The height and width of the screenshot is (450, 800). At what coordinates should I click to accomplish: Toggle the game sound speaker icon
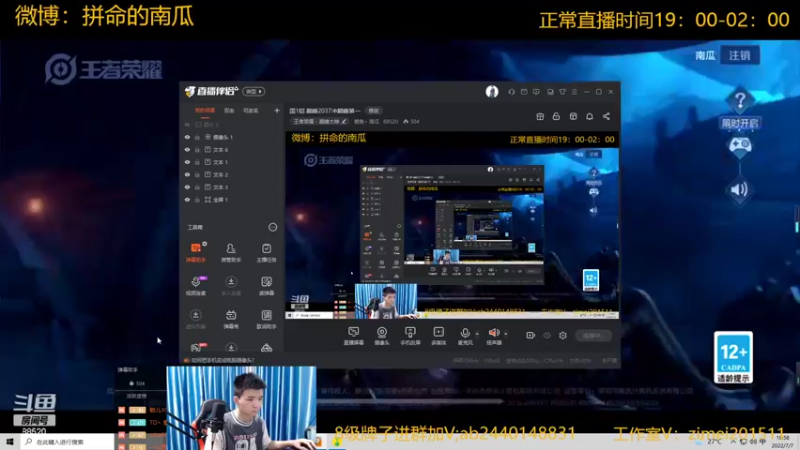tap(739, 190)
